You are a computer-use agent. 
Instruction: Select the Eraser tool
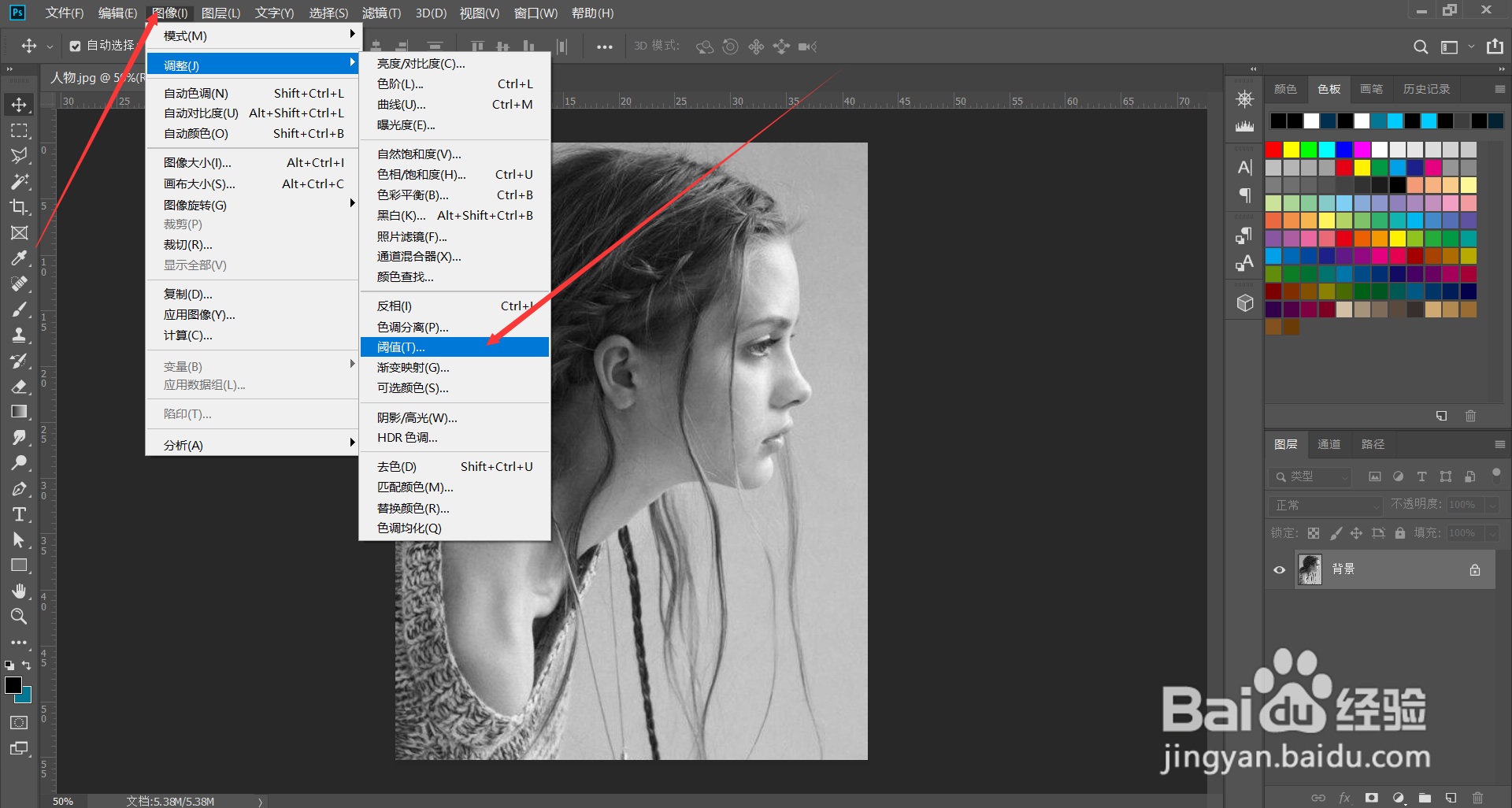19,387
